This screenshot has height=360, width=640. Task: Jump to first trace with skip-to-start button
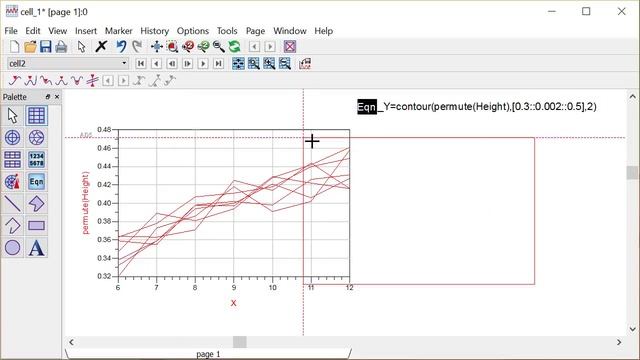click(x=141, y=63)
